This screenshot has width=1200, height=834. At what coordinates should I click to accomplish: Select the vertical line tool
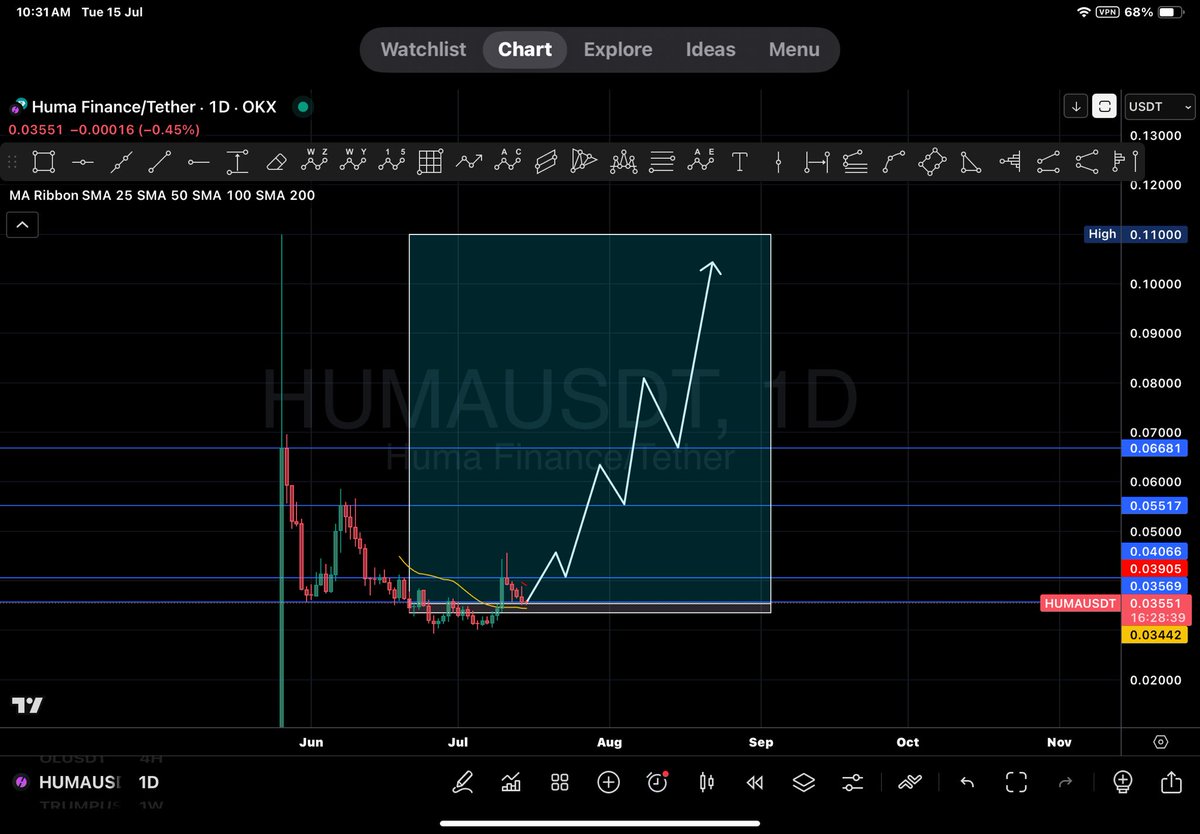(x=779, y=162)
